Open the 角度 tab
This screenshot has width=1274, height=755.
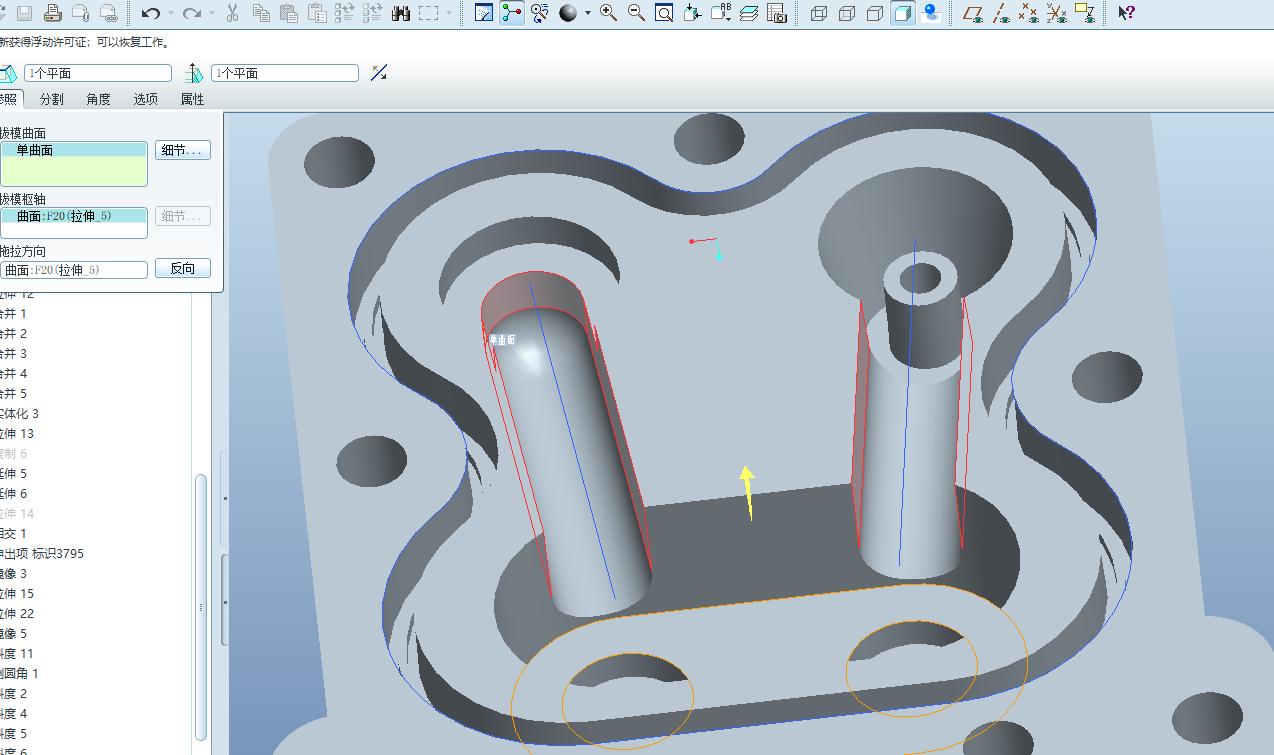click(98, 99)
